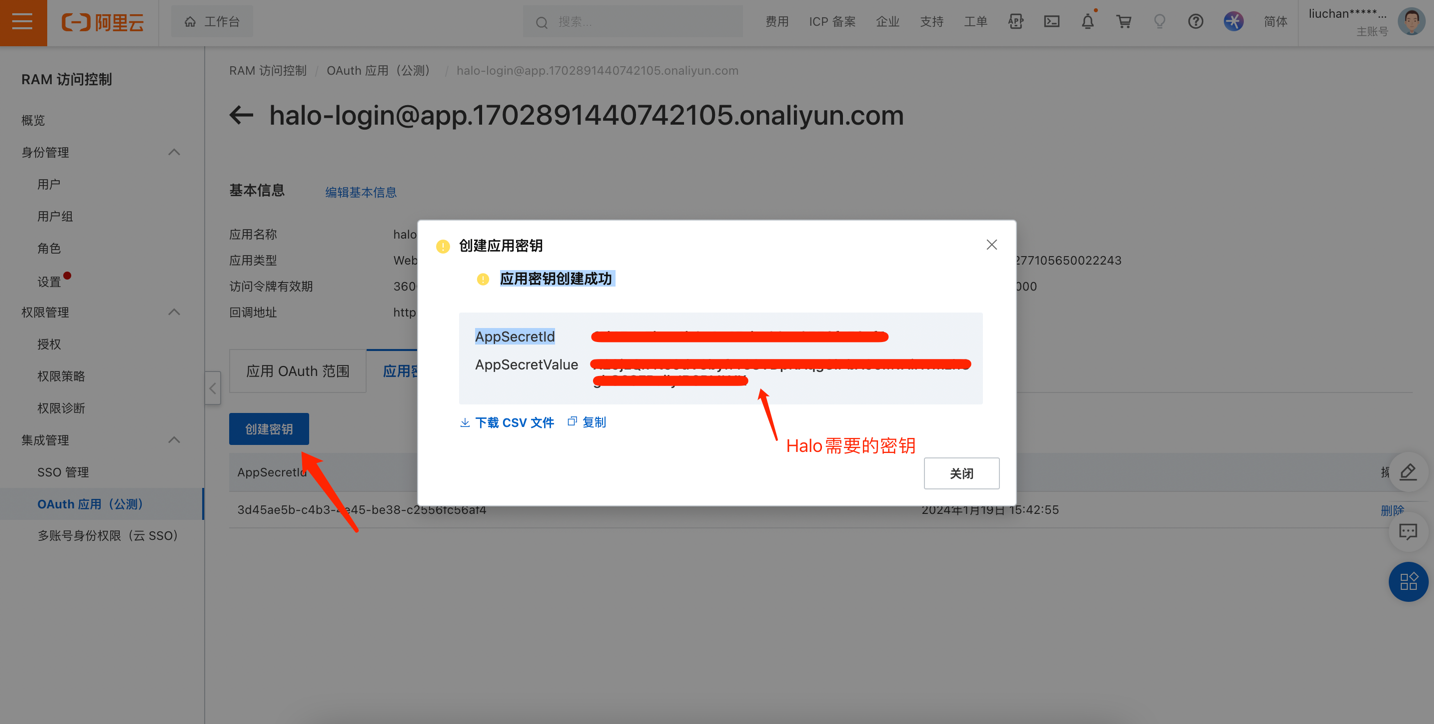The width and height of the screenshot is (1434, 724).
Task: Click the edit pencil floating icon
Action: [x=1408, y=472]
